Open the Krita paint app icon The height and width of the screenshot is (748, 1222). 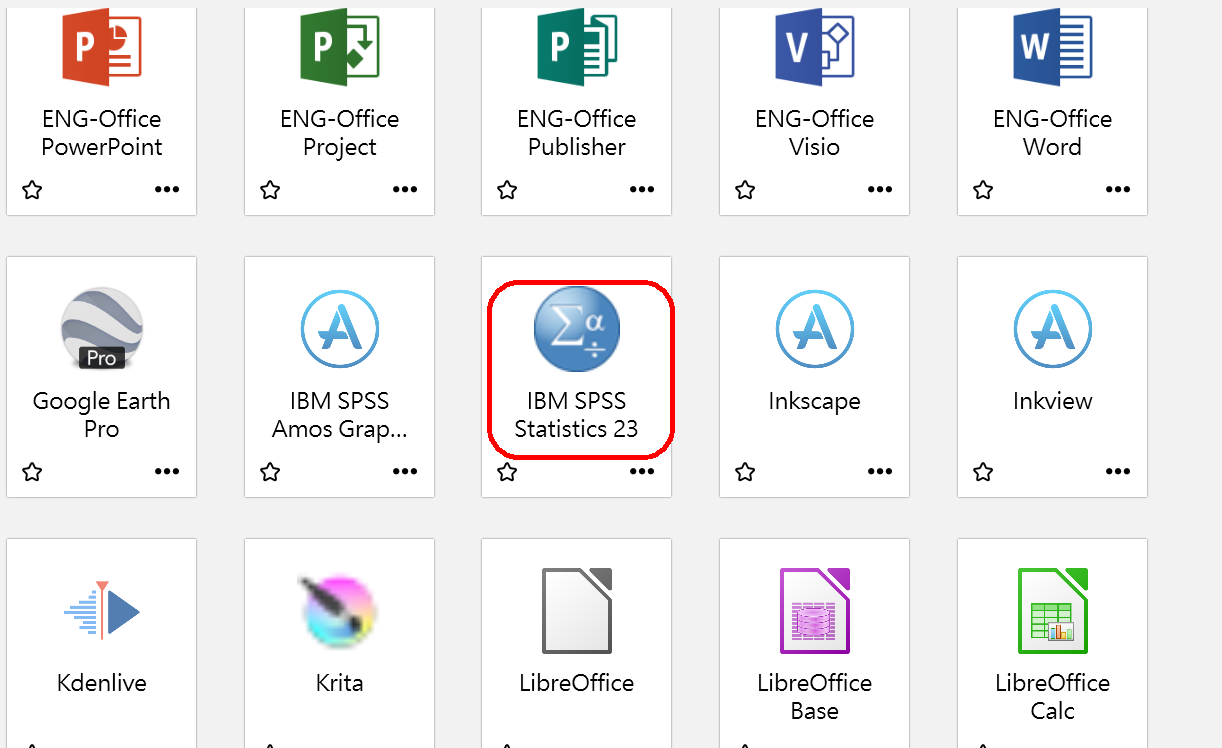(x=339, y=610)
